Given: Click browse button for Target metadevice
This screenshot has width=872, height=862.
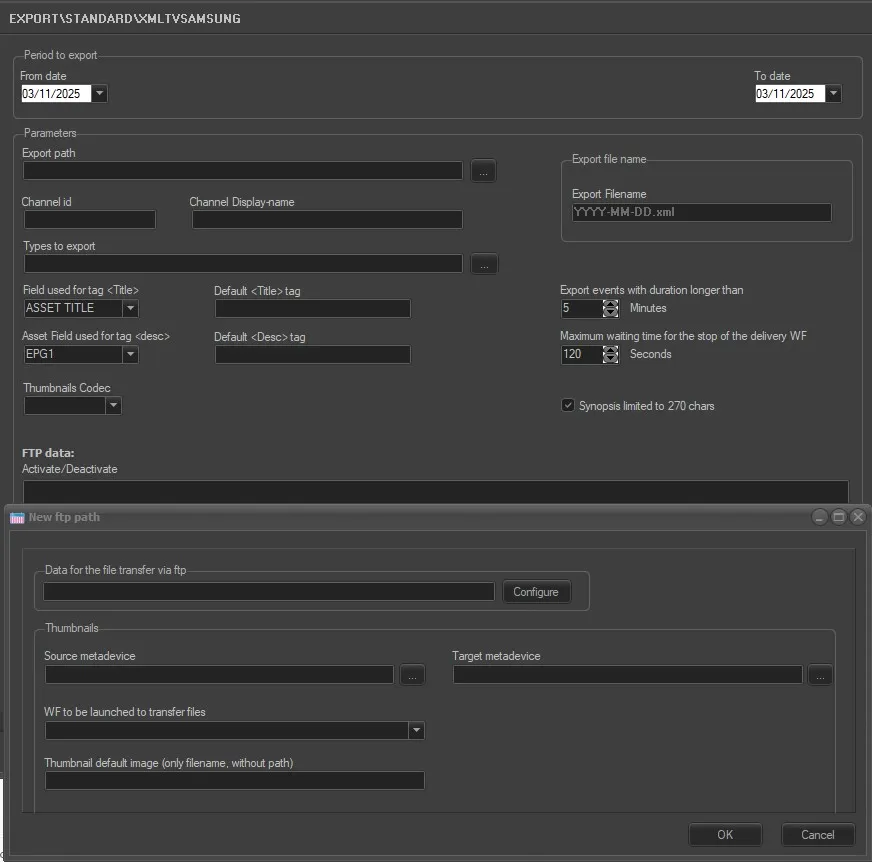Looking at the screenshot, I should 820,676.
